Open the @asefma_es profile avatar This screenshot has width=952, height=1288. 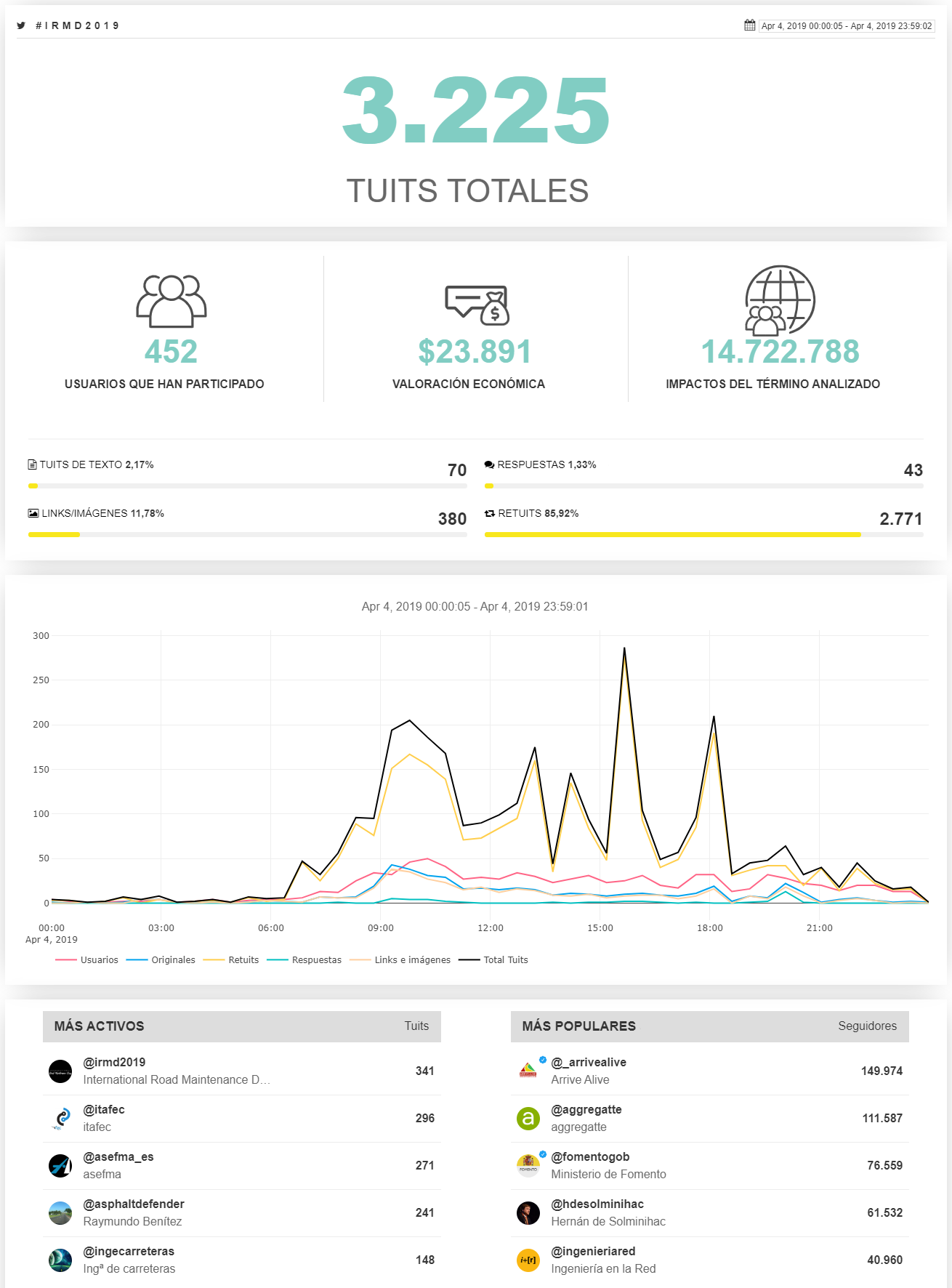[60, 1166]
